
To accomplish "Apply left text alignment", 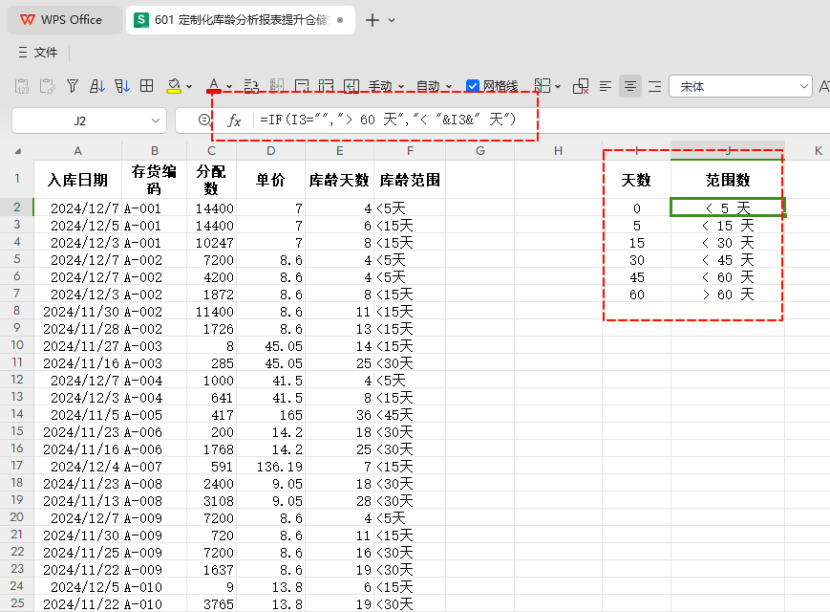I will (x=605, y=87).
